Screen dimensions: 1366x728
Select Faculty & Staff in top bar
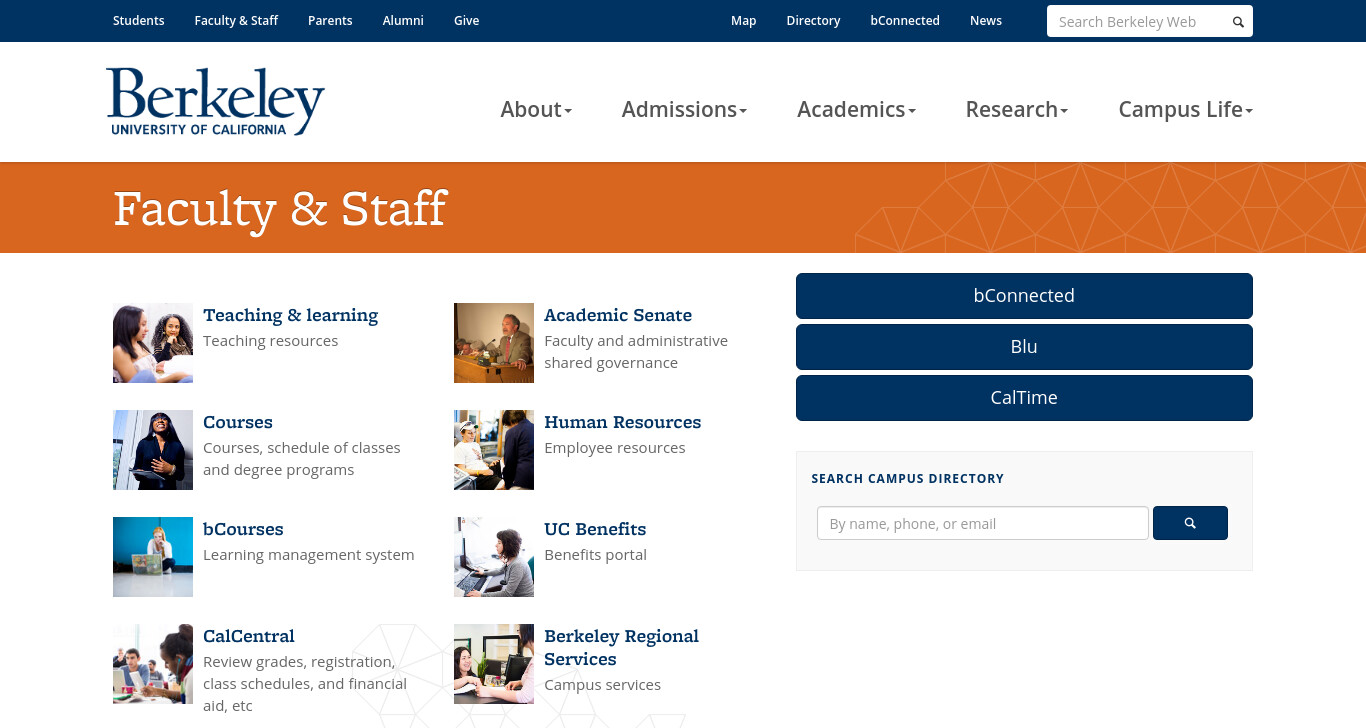236,20
